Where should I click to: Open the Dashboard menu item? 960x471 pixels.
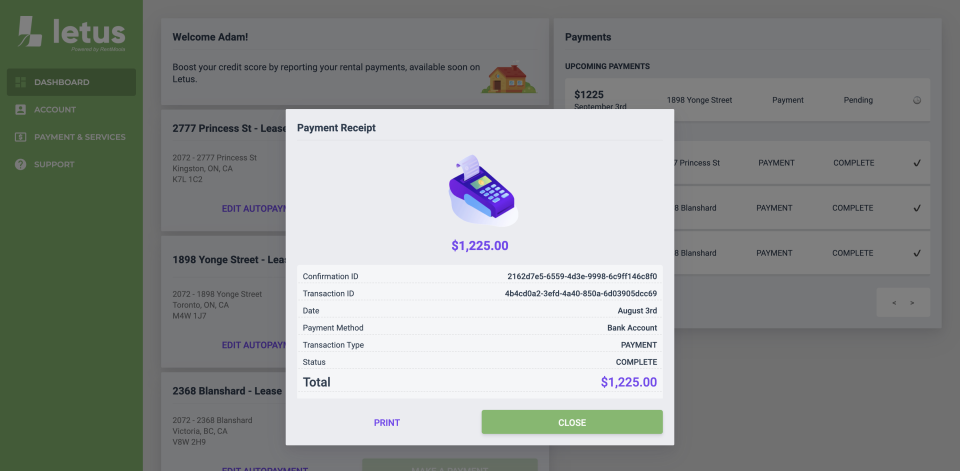coord(69,82)
